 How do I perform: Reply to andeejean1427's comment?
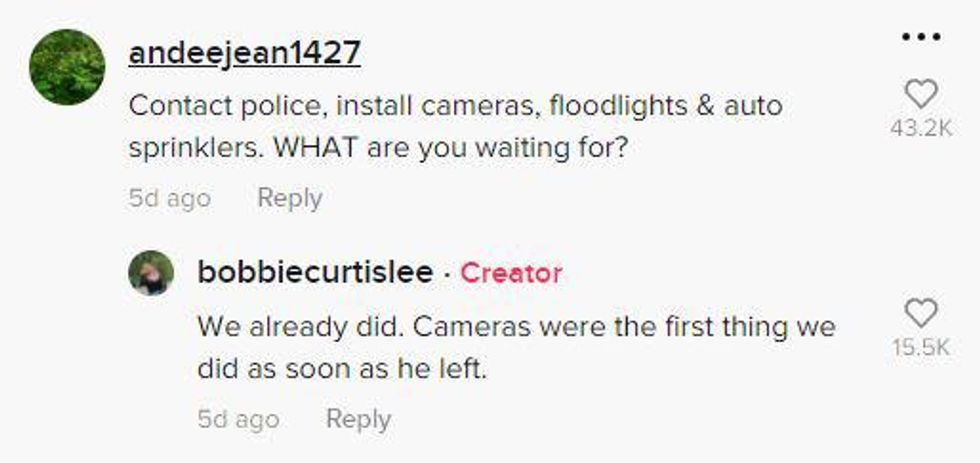pyautogui.click(x=289, y=198)
